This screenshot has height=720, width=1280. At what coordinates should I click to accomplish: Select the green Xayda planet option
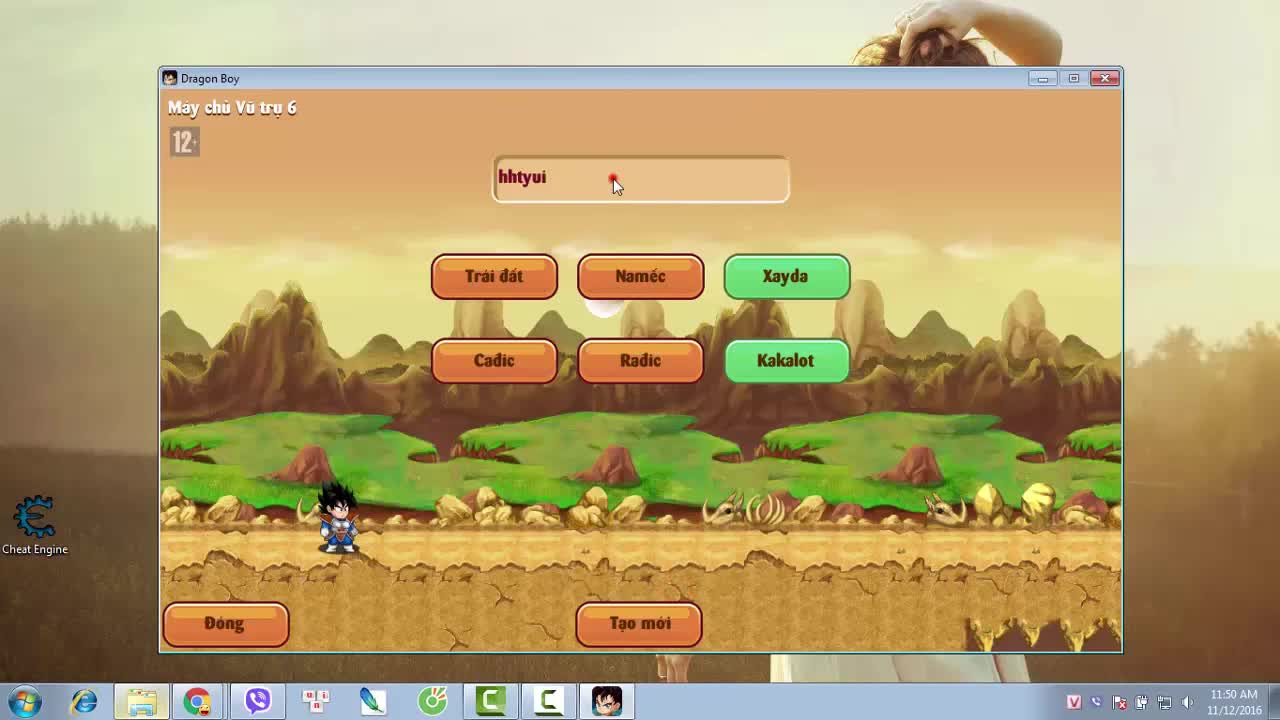(786, 277)
